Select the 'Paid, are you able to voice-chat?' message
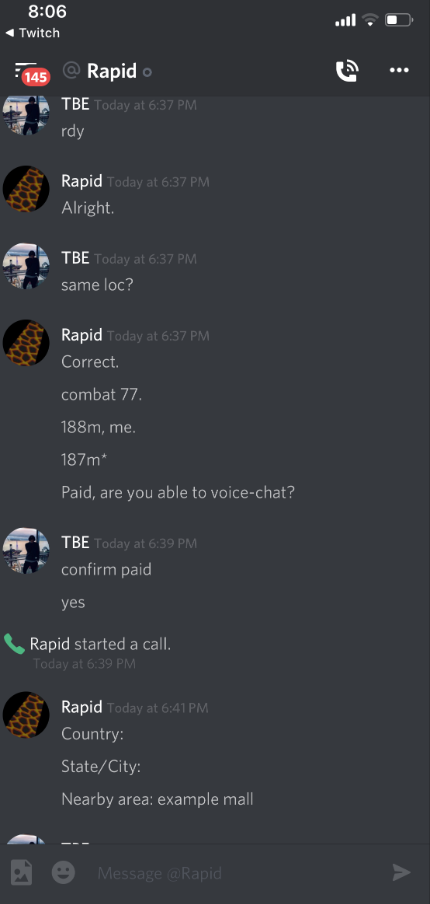The width and height of the screenshot is (430, 904). 178,493
